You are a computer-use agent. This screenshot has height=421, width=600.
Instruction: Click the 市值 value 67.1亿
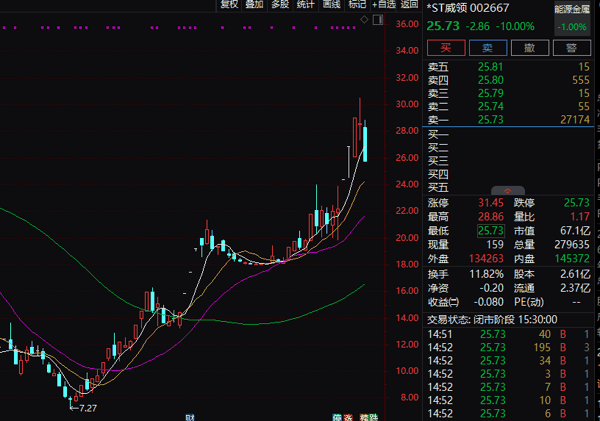point(575,231)
